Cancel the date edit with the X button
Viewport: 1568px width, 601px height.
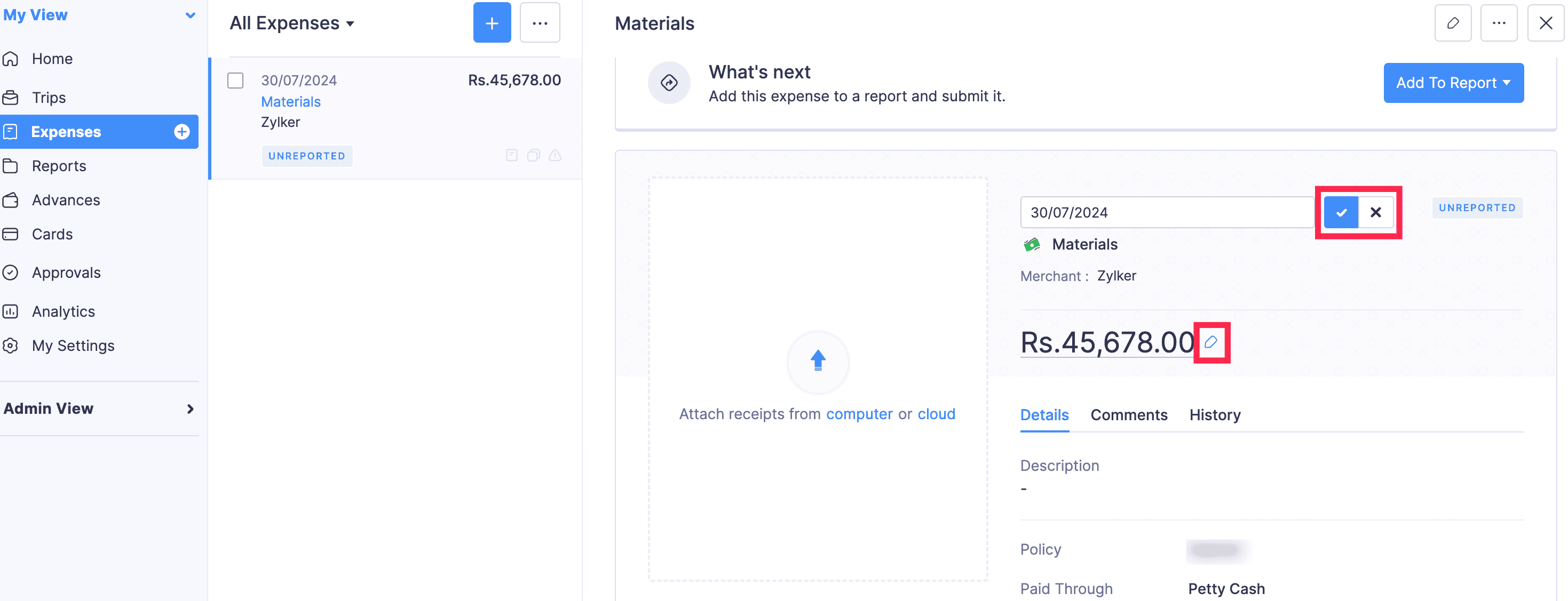click(x=1375, y=212)
